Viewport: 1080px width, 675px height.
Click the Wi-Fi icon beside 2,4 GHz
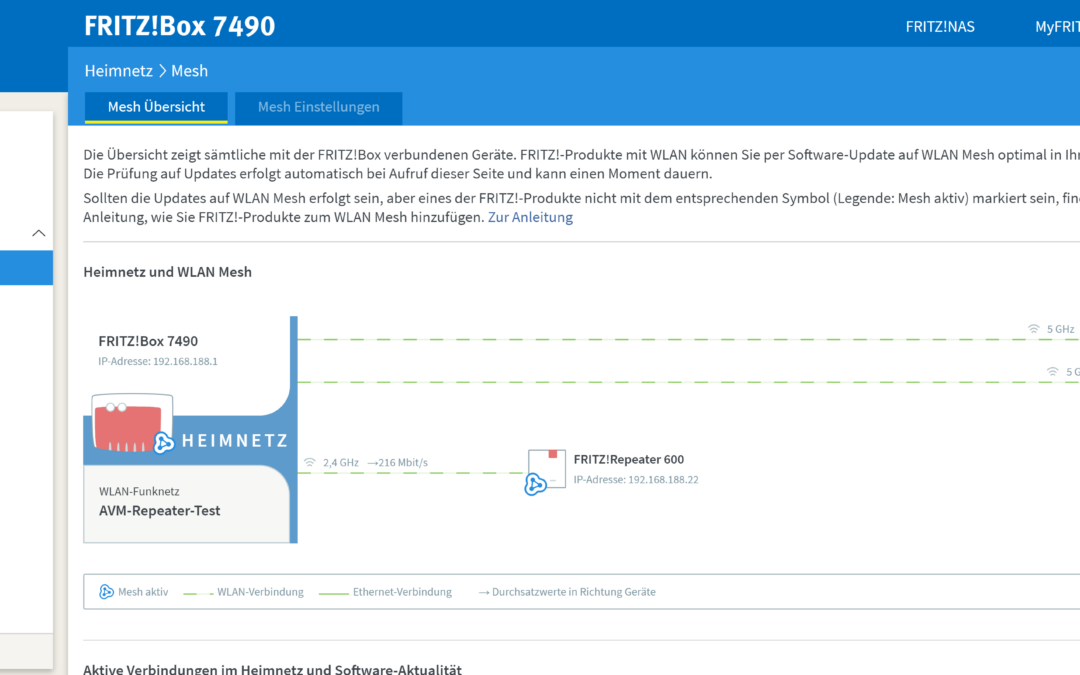click(x=310, y=463)
